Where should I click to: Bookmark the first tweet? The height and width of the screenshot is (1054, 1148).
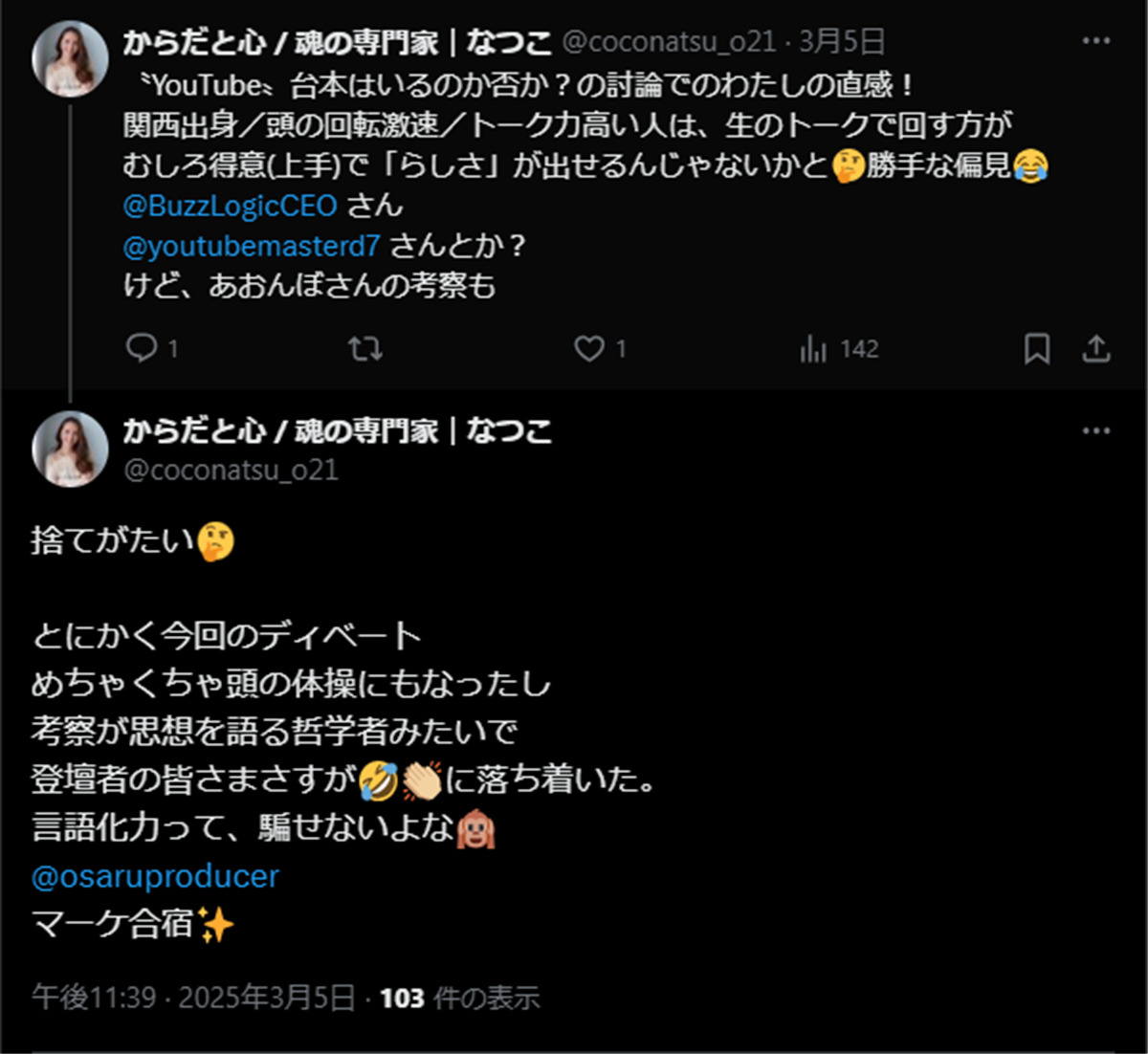1036,348
